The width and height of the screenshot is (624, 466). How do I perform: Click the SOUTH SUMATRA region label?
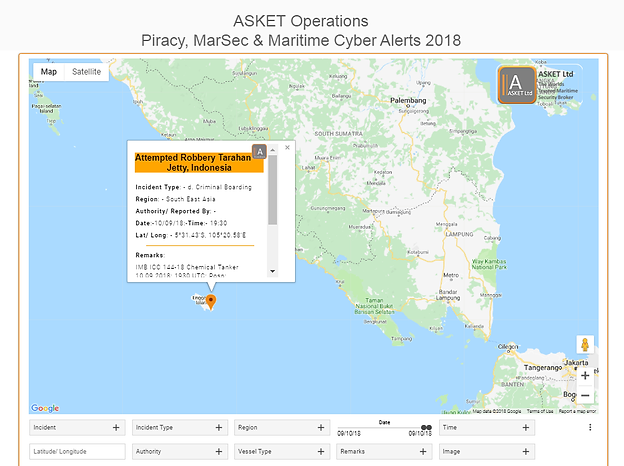coord(339,134)
